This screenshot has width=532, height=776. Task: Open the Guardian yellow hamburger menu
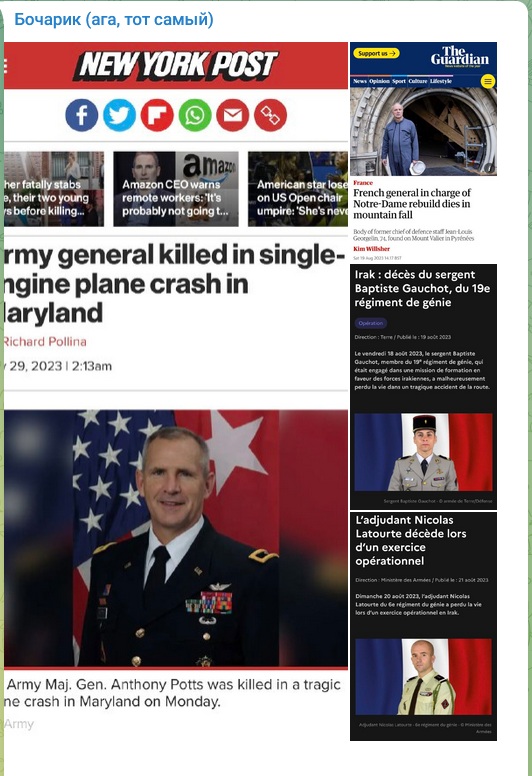[x=488, y=81]
